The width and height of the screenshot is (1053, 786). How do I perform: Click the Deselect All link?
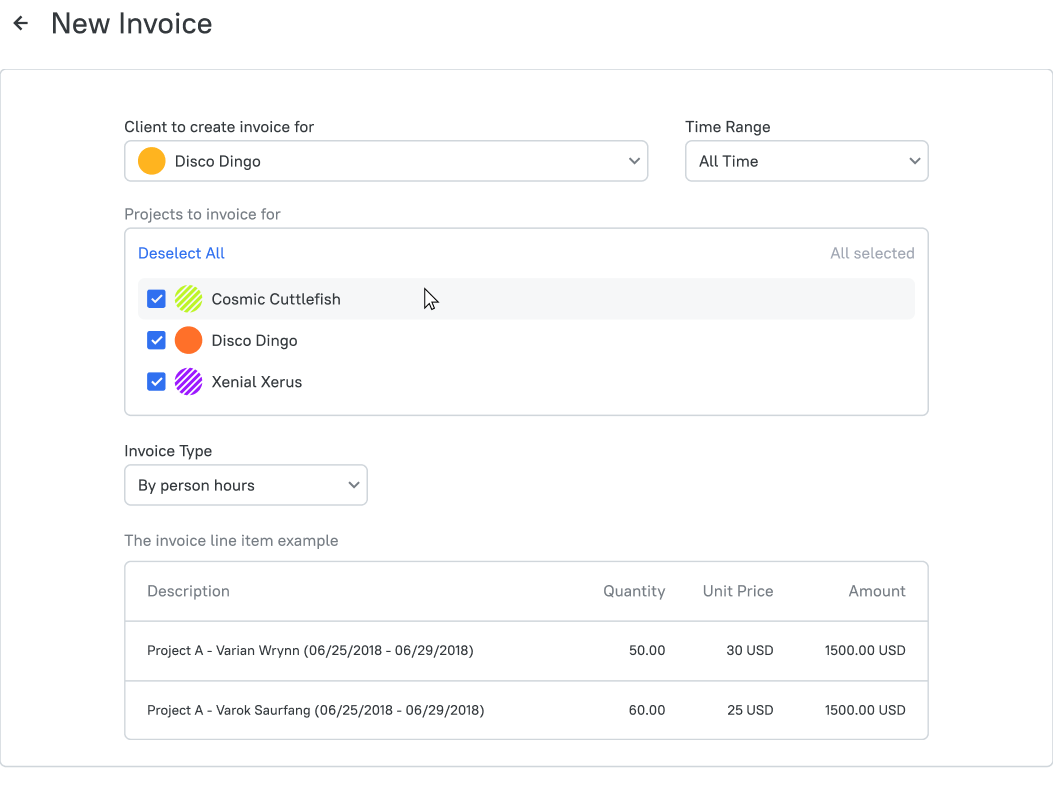pos(181,253)
